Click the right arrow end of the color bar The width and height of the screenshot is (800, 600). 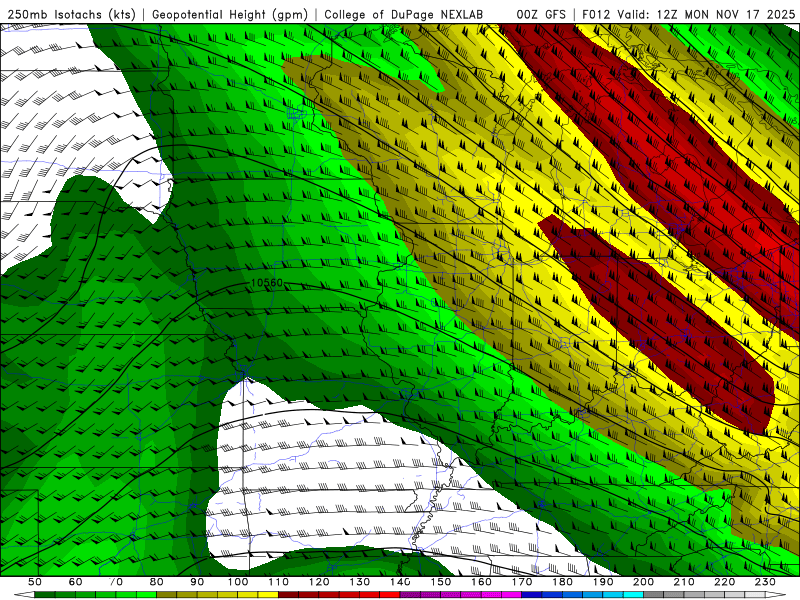tap(776, 595)
